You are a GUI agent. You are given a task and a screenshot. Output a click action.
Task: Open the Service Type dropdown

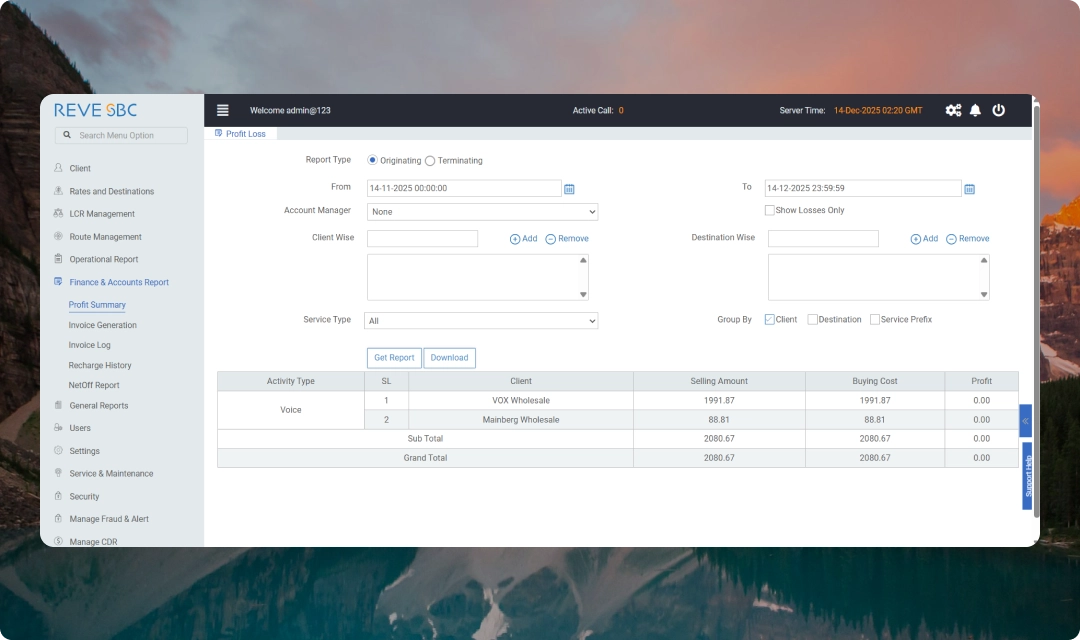click(x=482, y=321)
